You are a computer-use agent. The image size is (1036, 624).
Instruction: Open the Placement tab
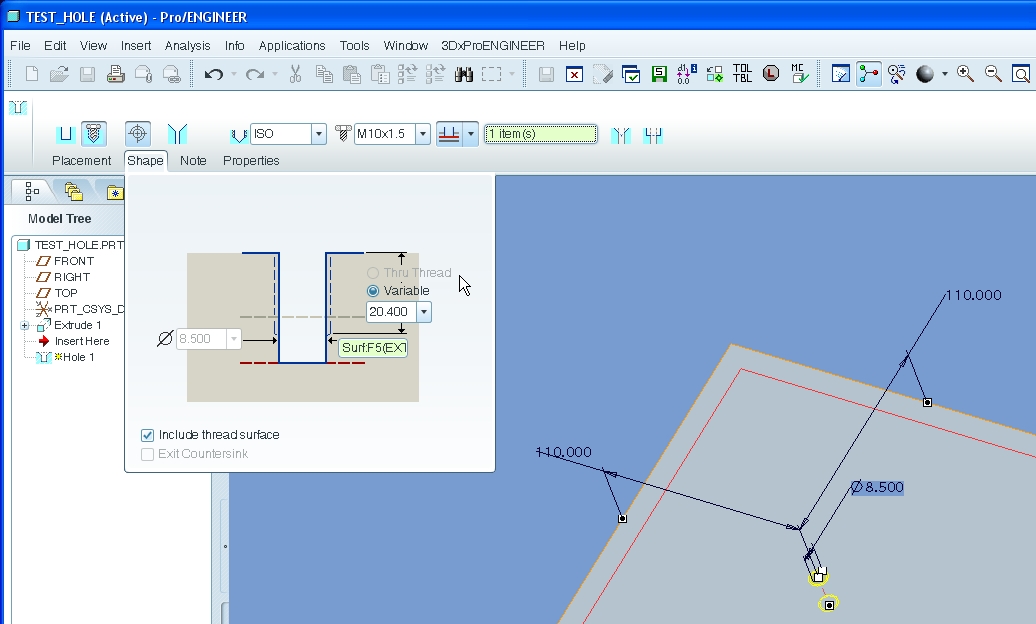(x=81, y=161)
